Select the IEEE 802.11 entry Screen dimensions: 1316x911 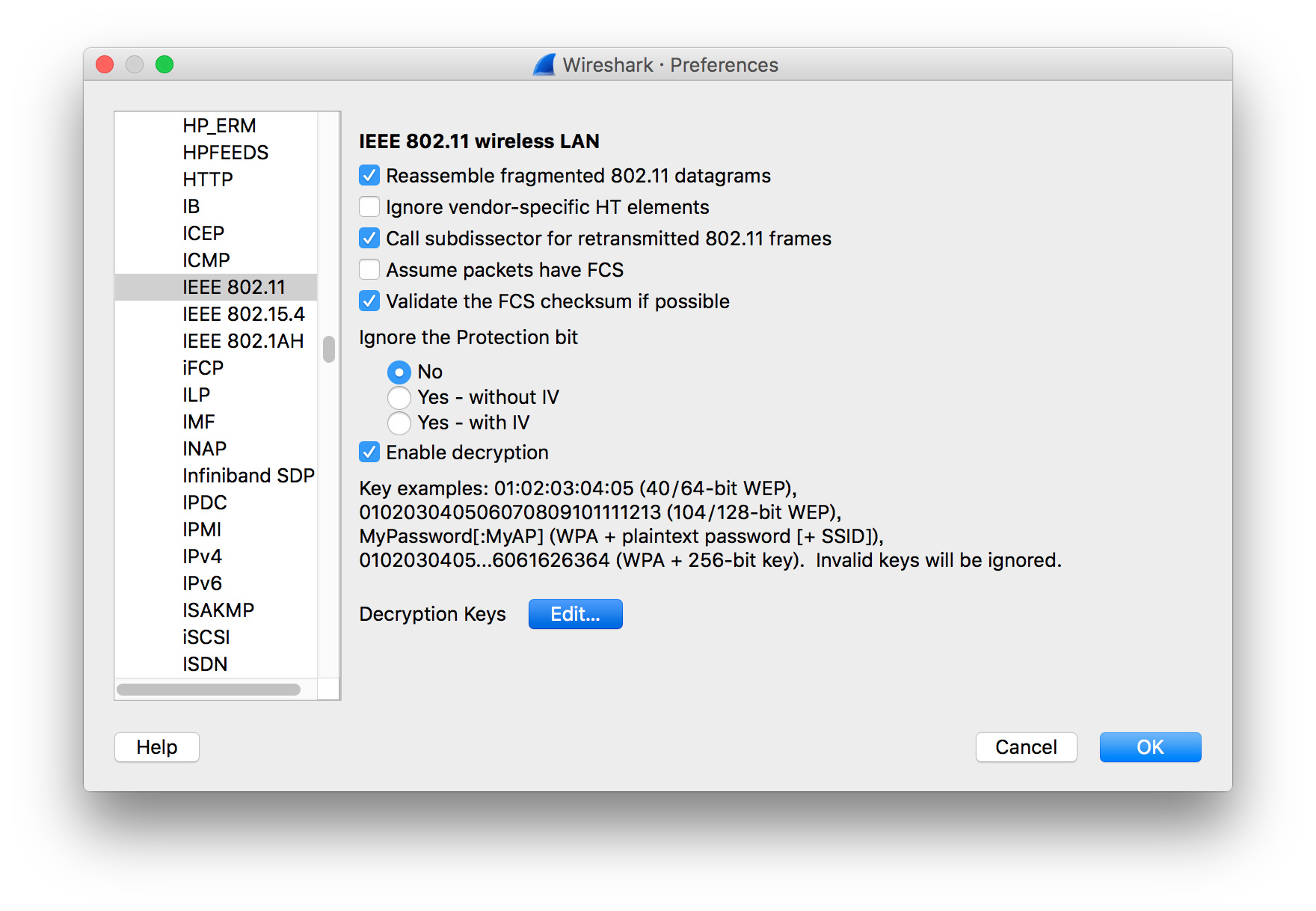[216, 287]
